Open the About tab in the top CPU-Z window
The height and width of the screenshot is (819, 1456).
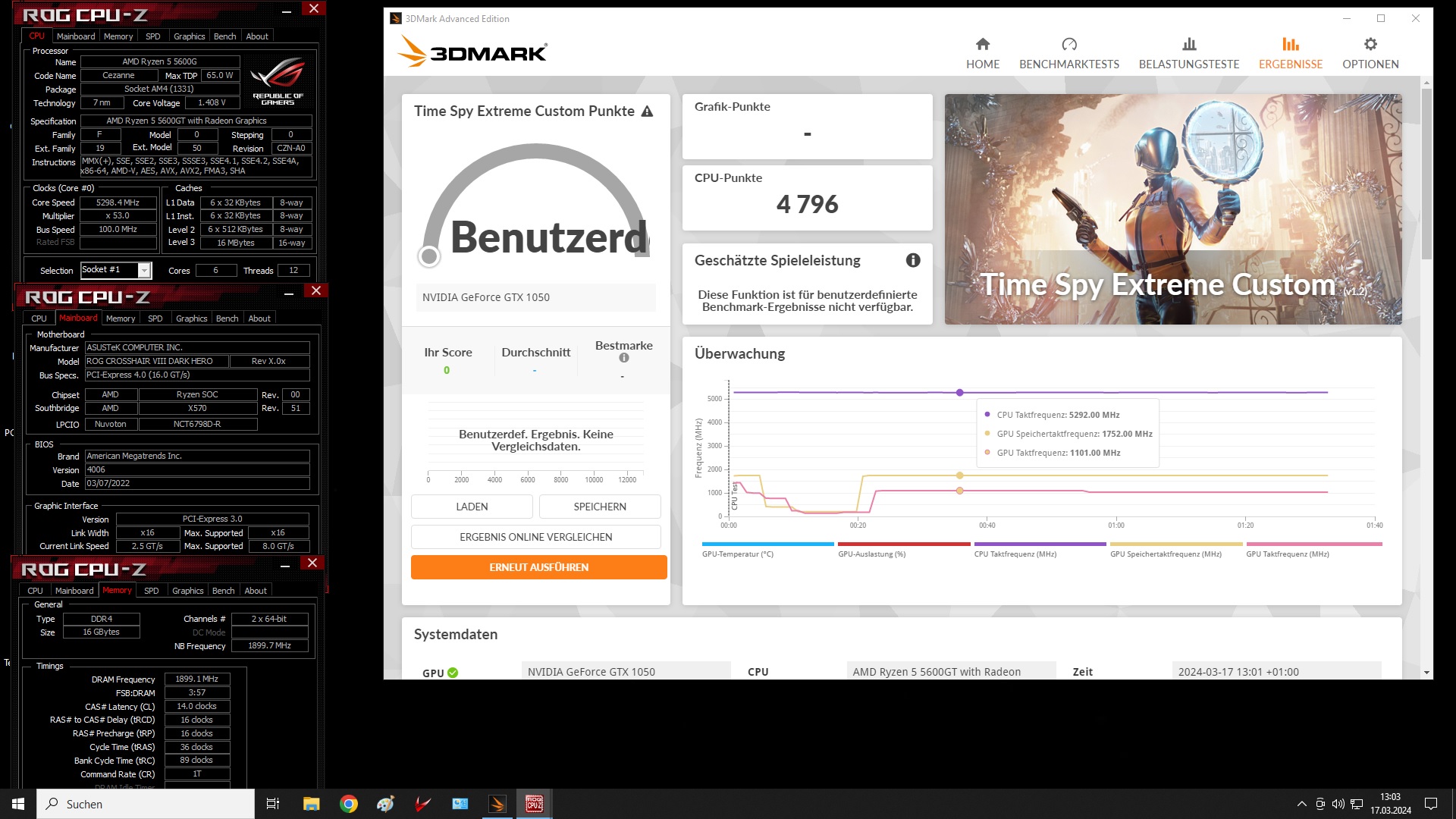tap(257, 36)
